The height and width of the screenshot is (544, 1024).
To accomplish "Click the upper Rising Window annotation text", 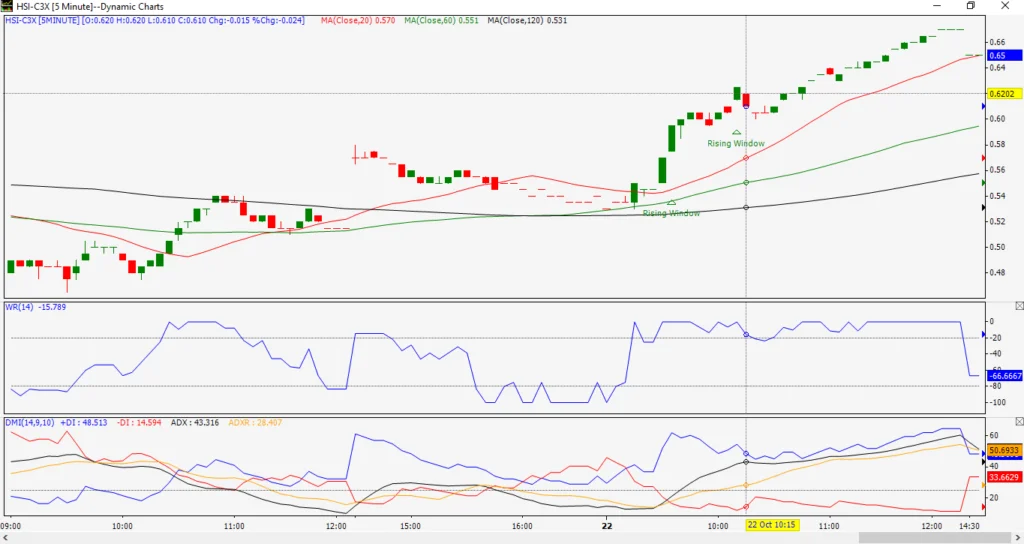I will point(736,143).
